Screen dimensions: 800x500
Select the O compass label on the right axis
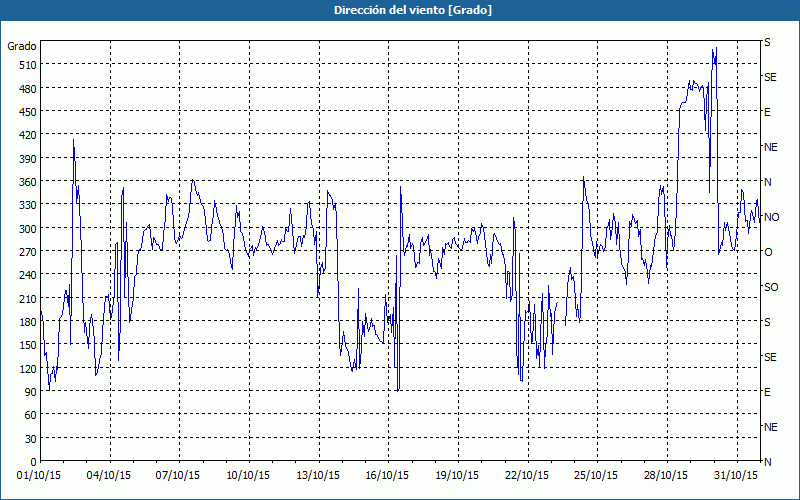768,252
